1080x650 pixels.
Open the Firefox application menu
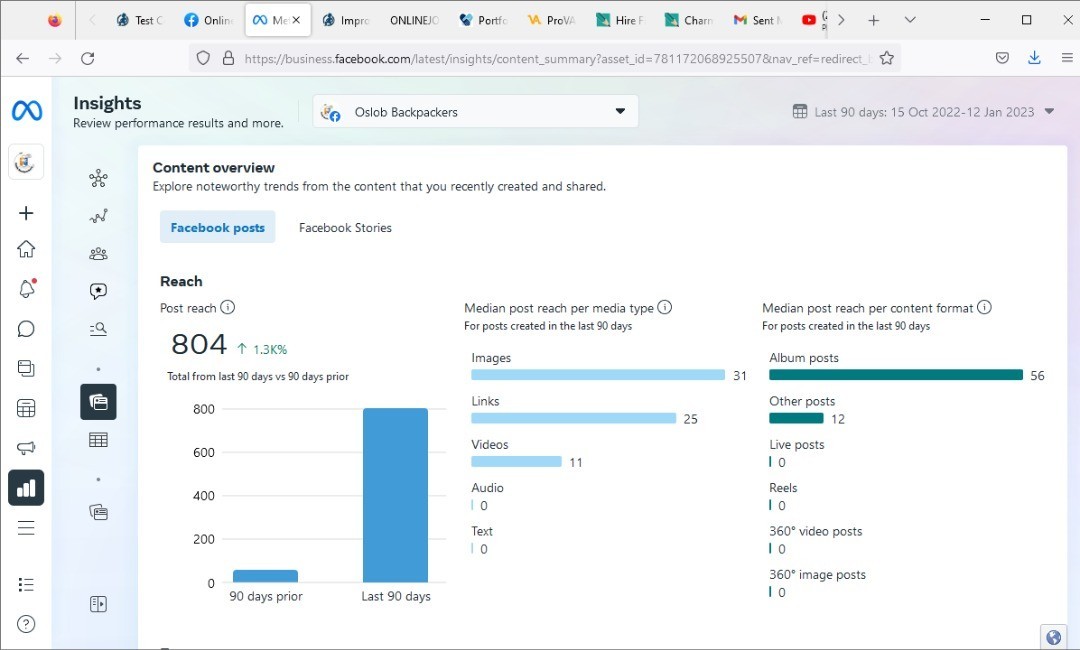[x=1066, y=59]
